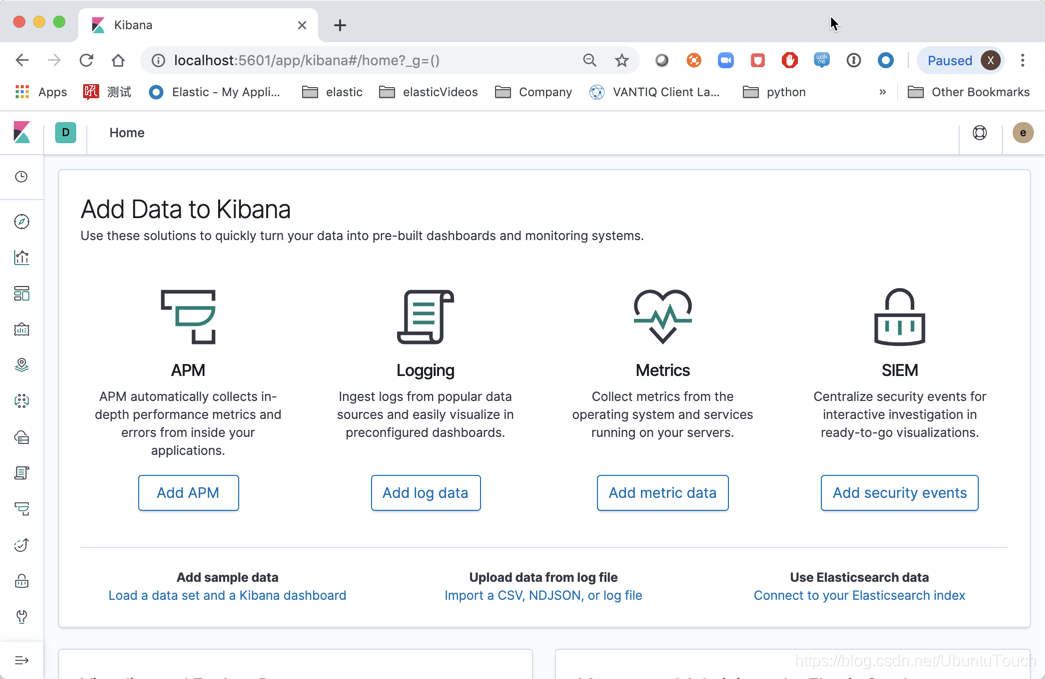The image size is (1045, 679).
Task: Open the python bookmarks folder
Action: pos(774,92)
